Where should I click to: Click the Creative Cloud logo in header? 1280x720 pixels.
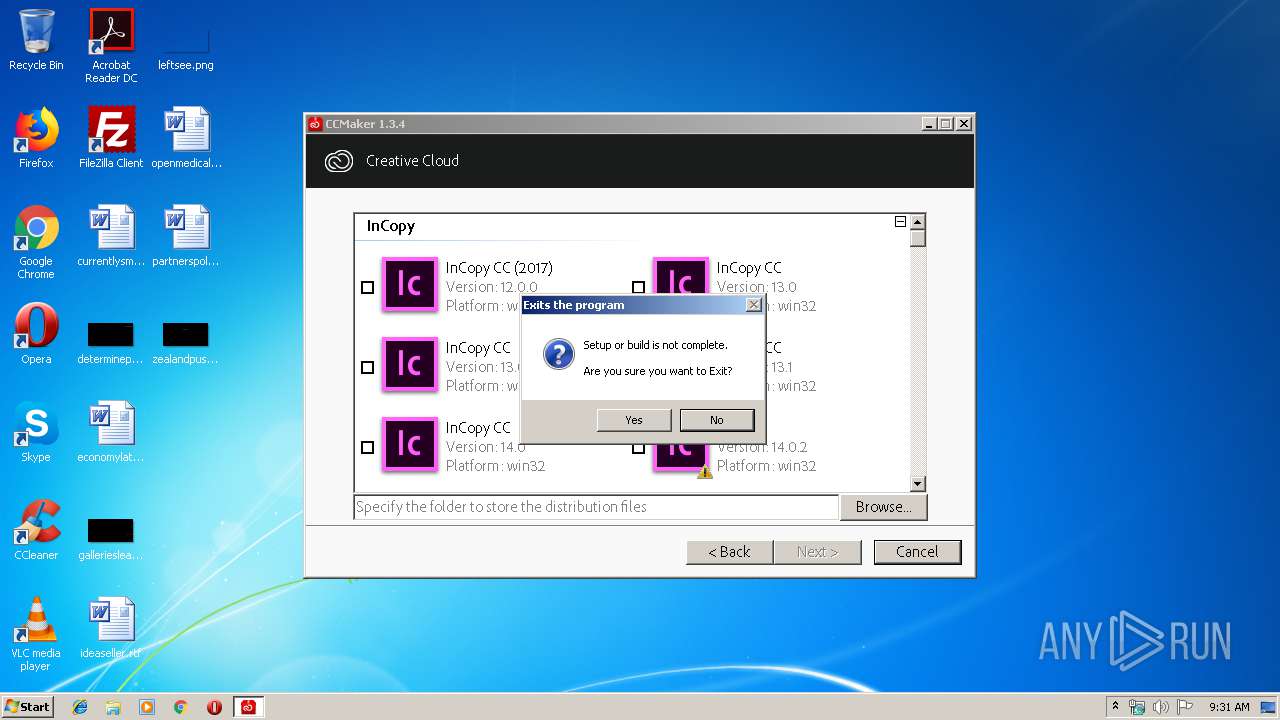(339, 161)
